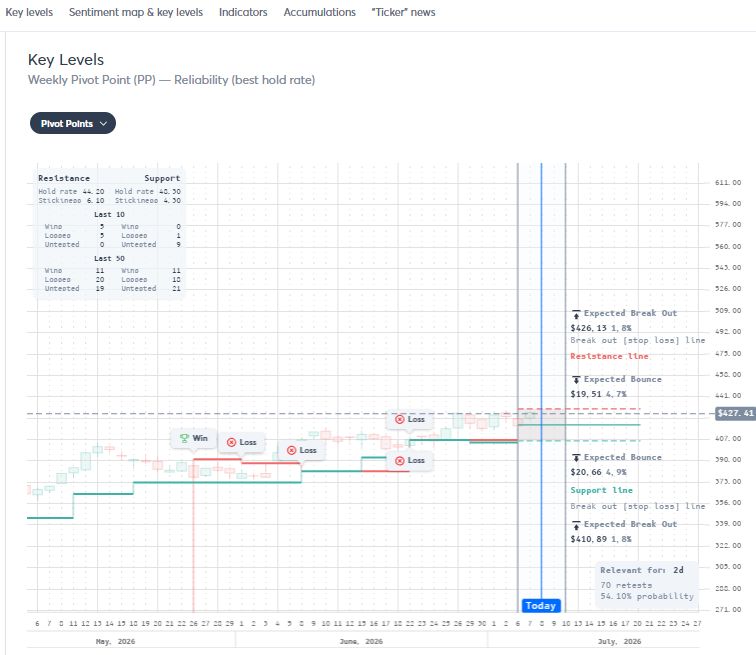756x655 pixels.
Task: Click the $19,51 4,7% bounce value
Action: point(599,394)
